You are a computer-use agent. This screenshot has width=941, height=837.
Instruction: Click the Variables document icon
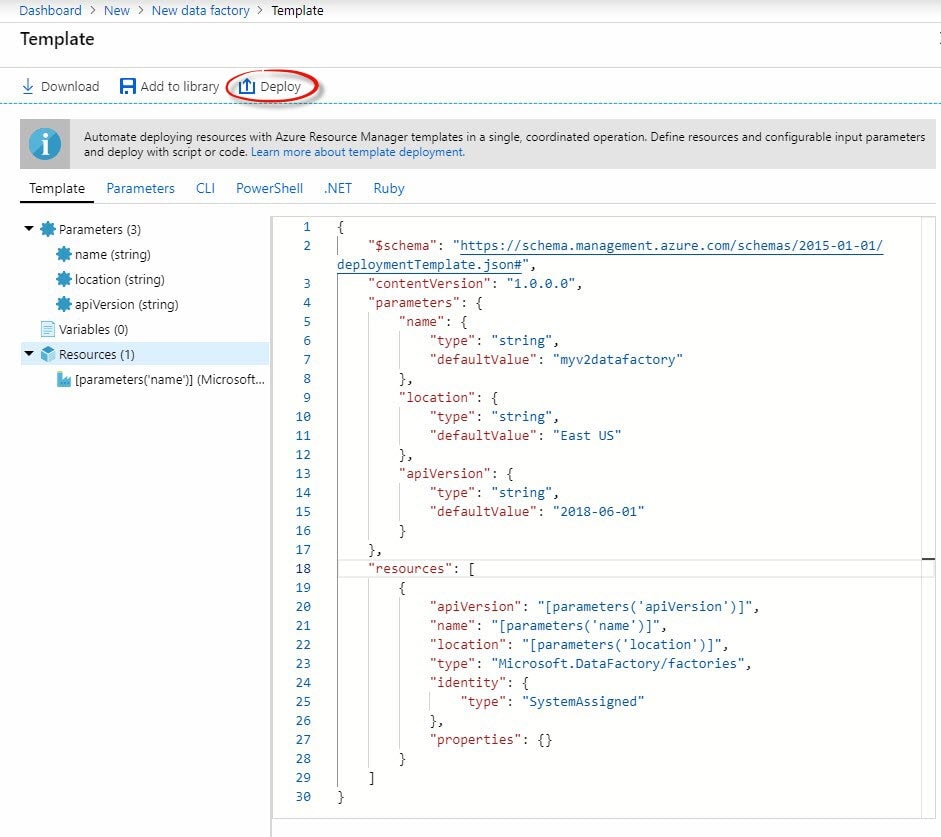[48, 329]
